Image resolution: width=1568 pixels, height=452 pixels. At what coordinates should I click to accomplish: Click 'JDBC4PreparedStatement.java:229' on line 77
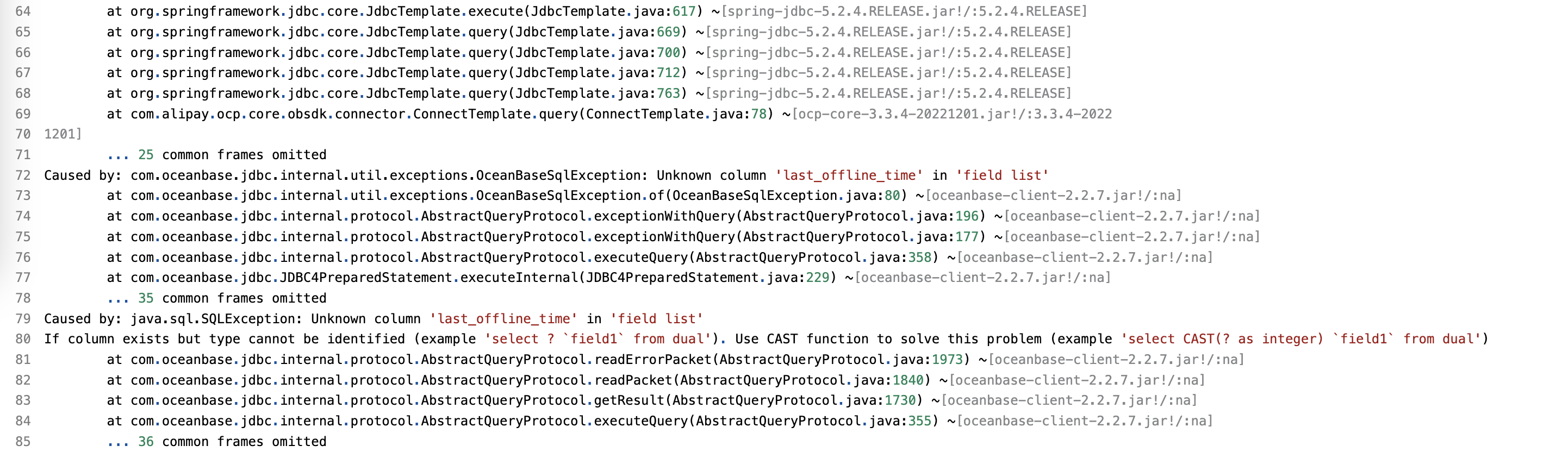[707, 278]
